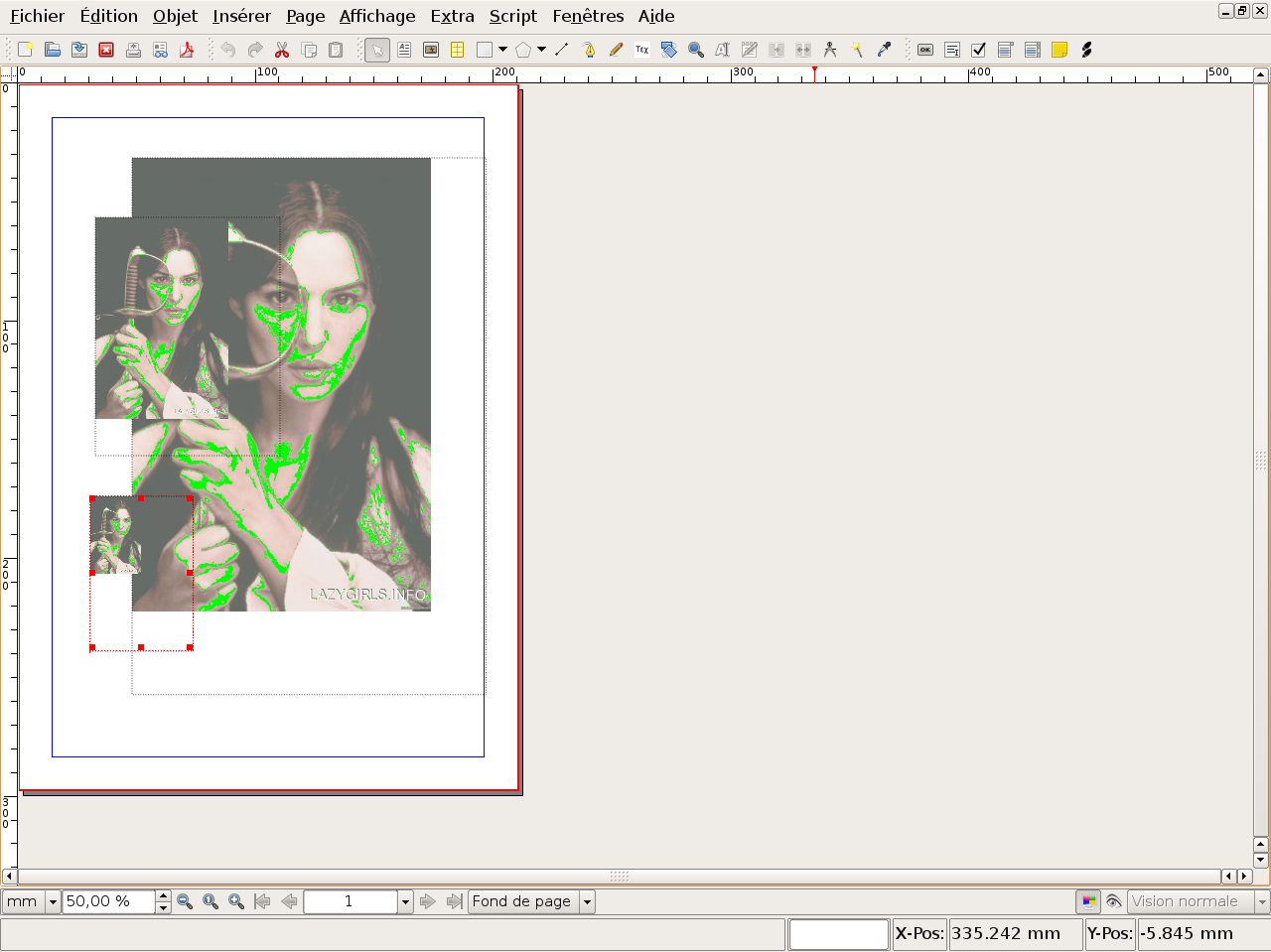Pick the Bezier curve pen tool
This screenshot has width=1271, height=952.
(589, 50)
